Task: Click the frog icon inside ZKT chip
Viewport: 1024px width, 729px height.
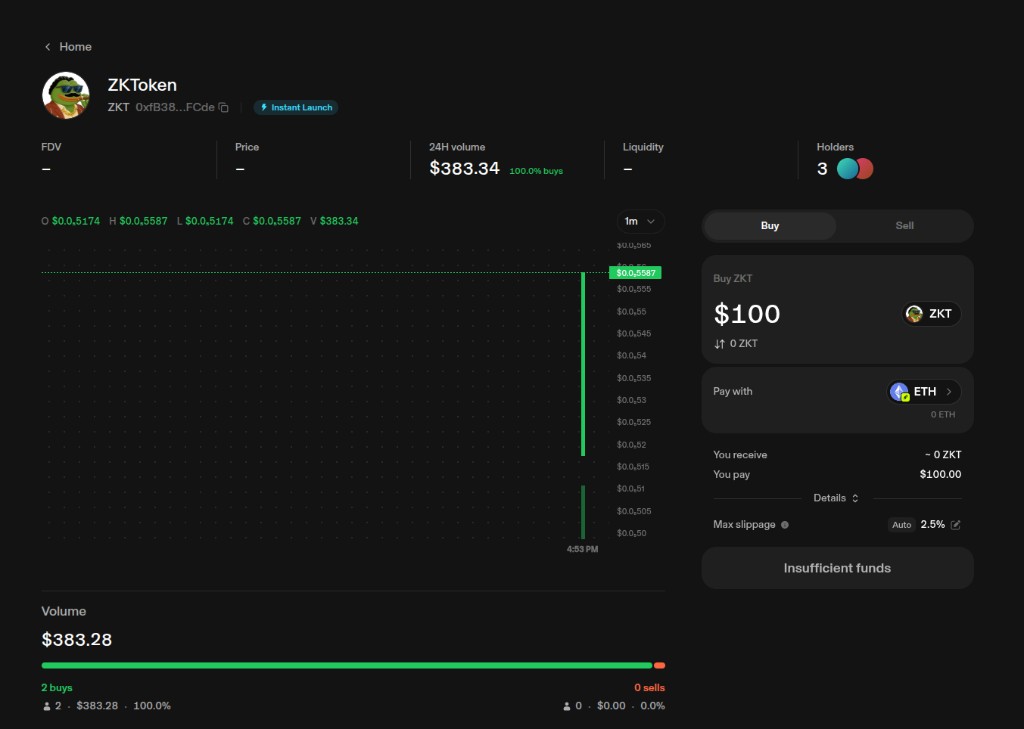Action: pyautogui.click(x=914, y=314)
